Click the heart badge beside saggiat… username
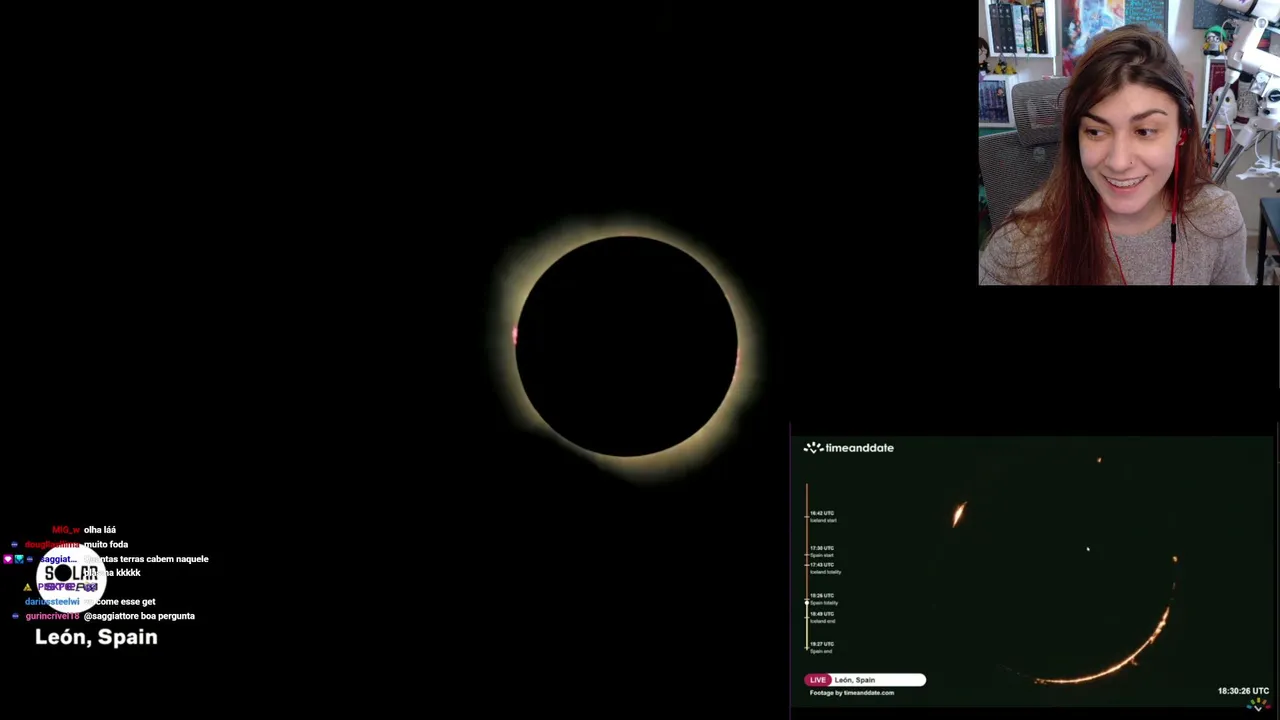The image size is (1280, 720). pos(8,559)
